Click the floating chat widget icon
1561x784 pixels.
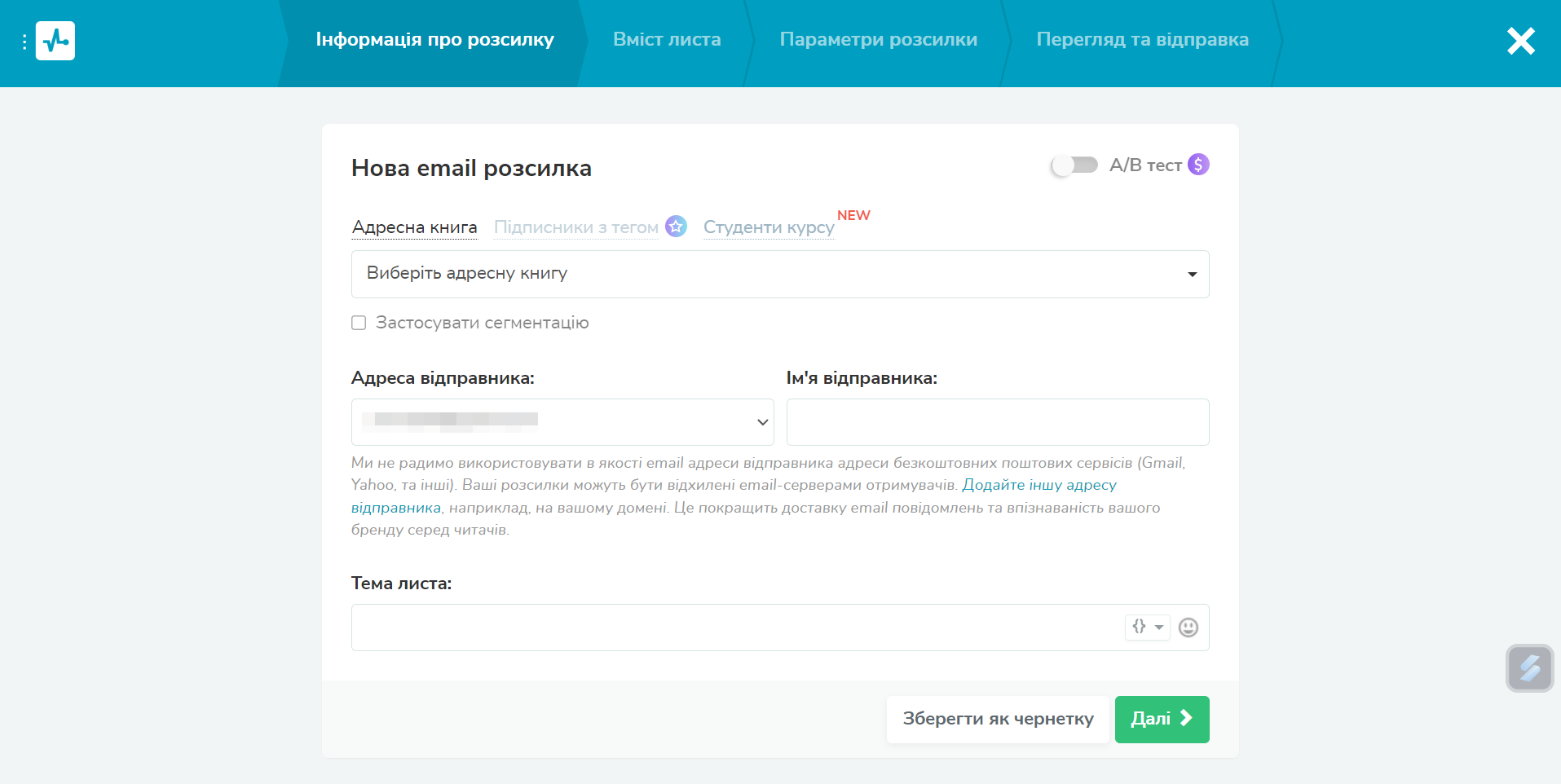1529,668
